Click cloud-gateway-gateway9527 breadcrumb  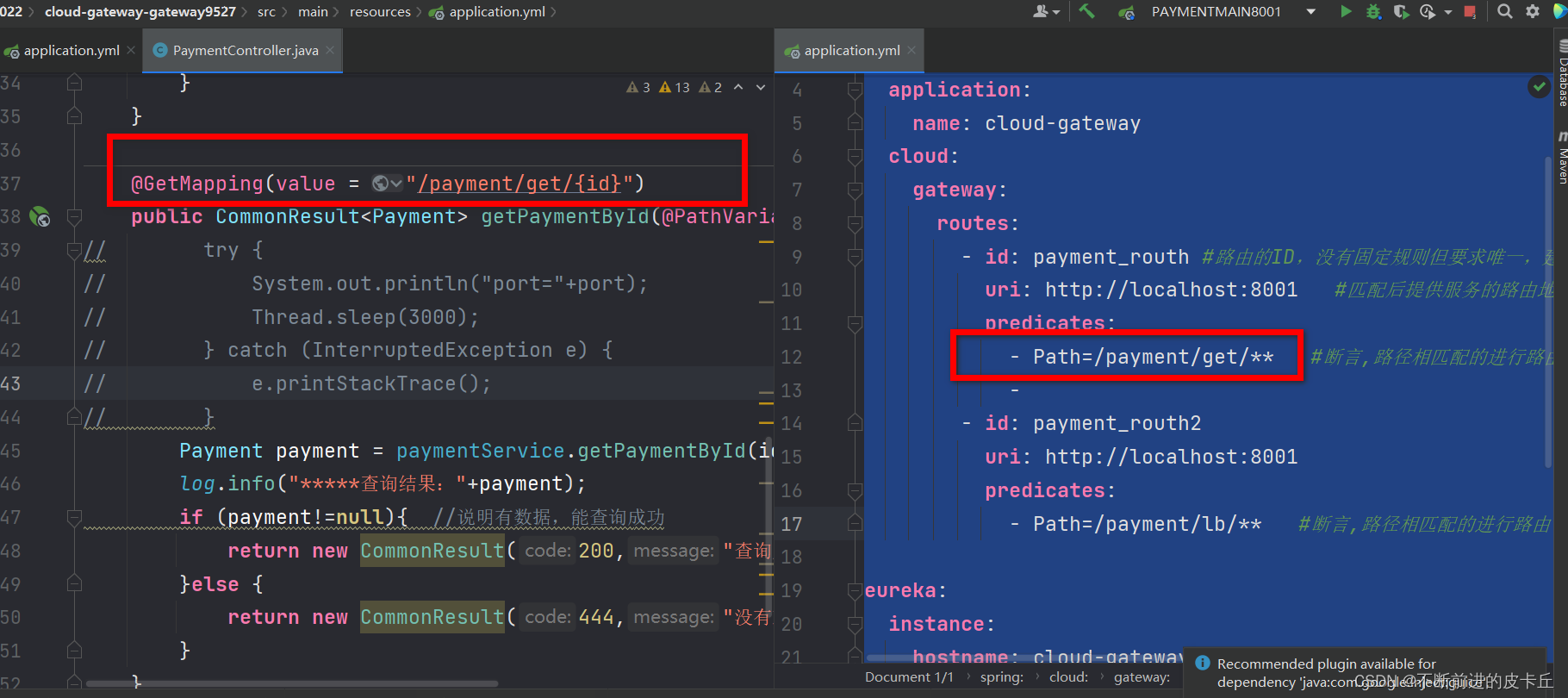(140, 11)
